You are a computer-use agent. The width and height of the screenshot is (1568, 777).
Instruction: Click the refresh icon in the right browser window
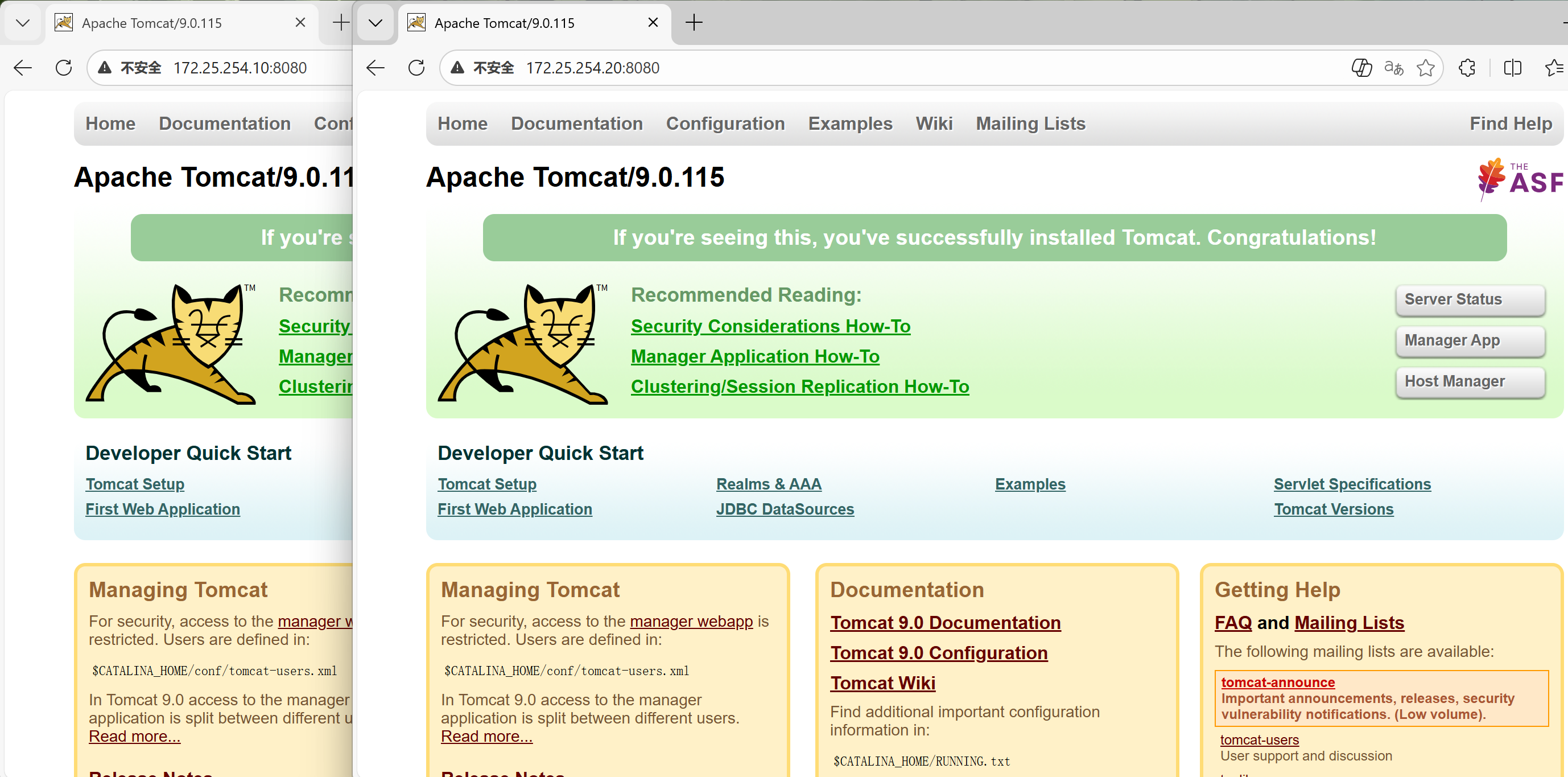tap(416, 68)
